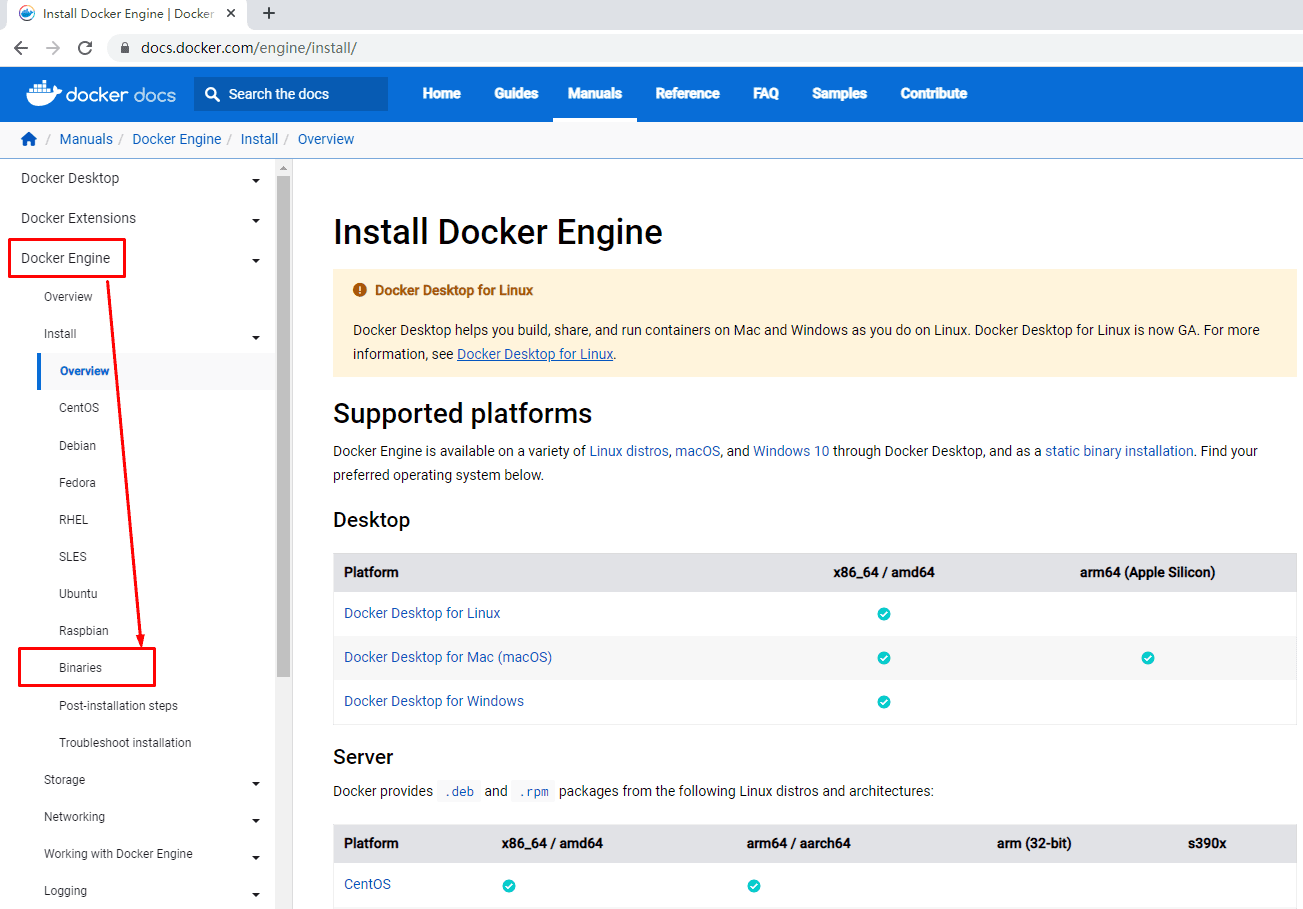
Task: Click the sidebar scrollbar up arrow
Action: [283, 167]
